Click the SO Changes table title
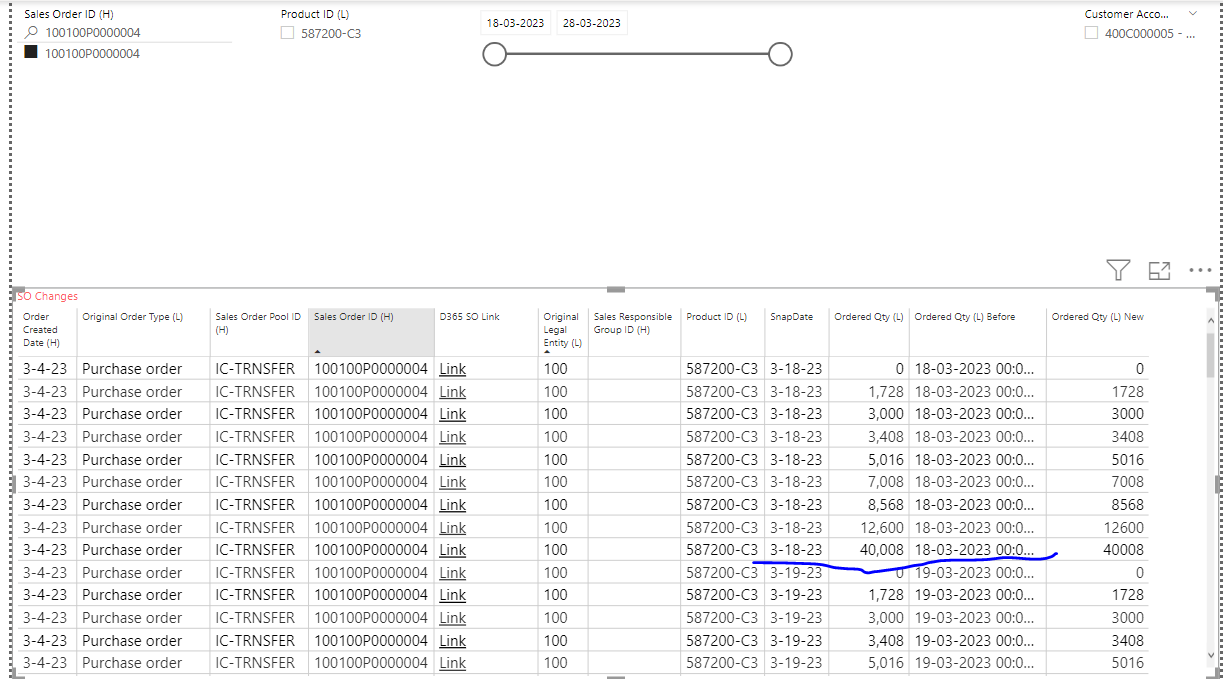The width and height of the screenshot is (1223, 679). pos(48,296)
